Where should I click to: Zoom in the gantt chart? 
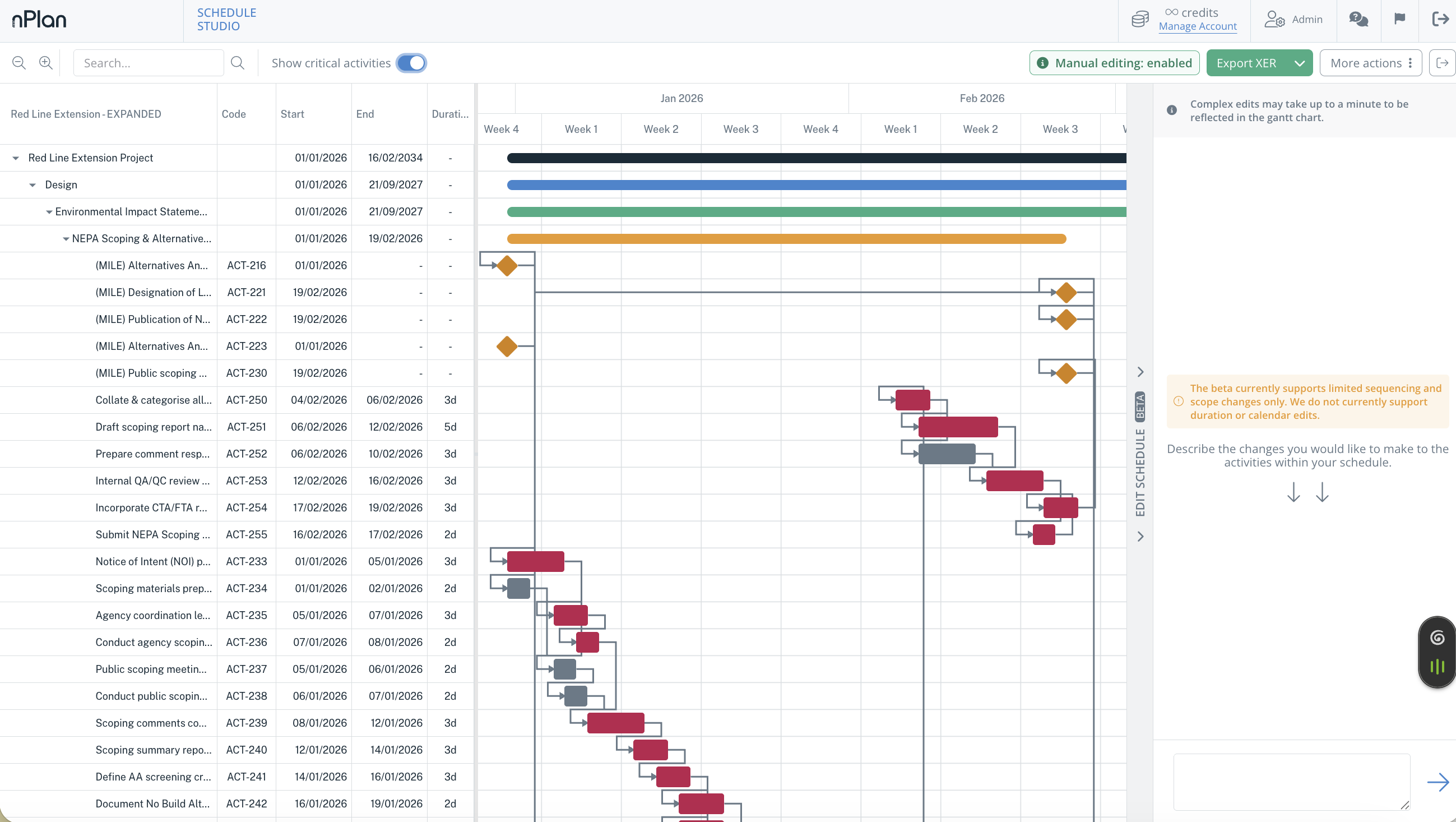pyautogui.click(x=46, y=63)
